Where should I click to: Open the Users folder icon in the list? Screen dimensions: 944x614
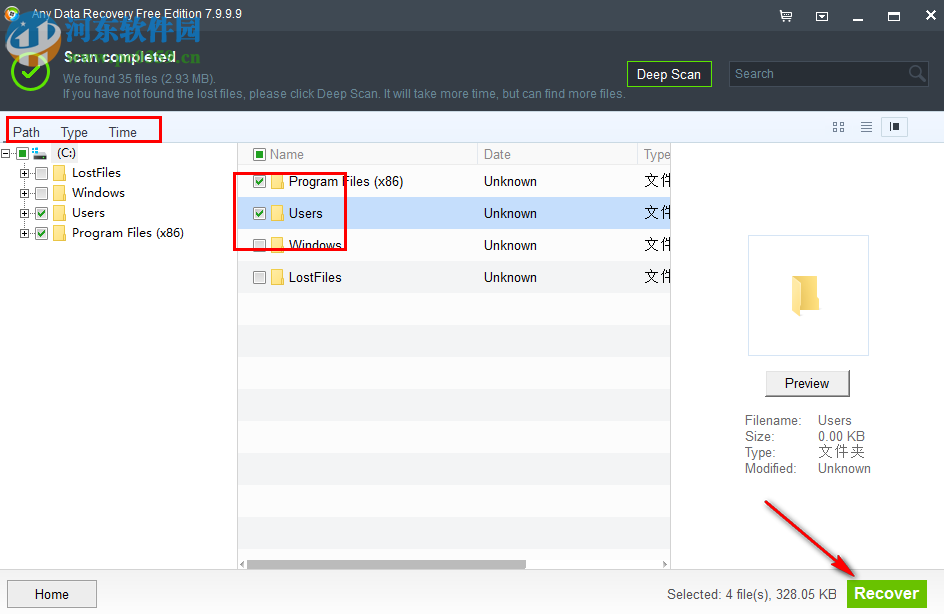pyautogui.click(x=277, y=213)
